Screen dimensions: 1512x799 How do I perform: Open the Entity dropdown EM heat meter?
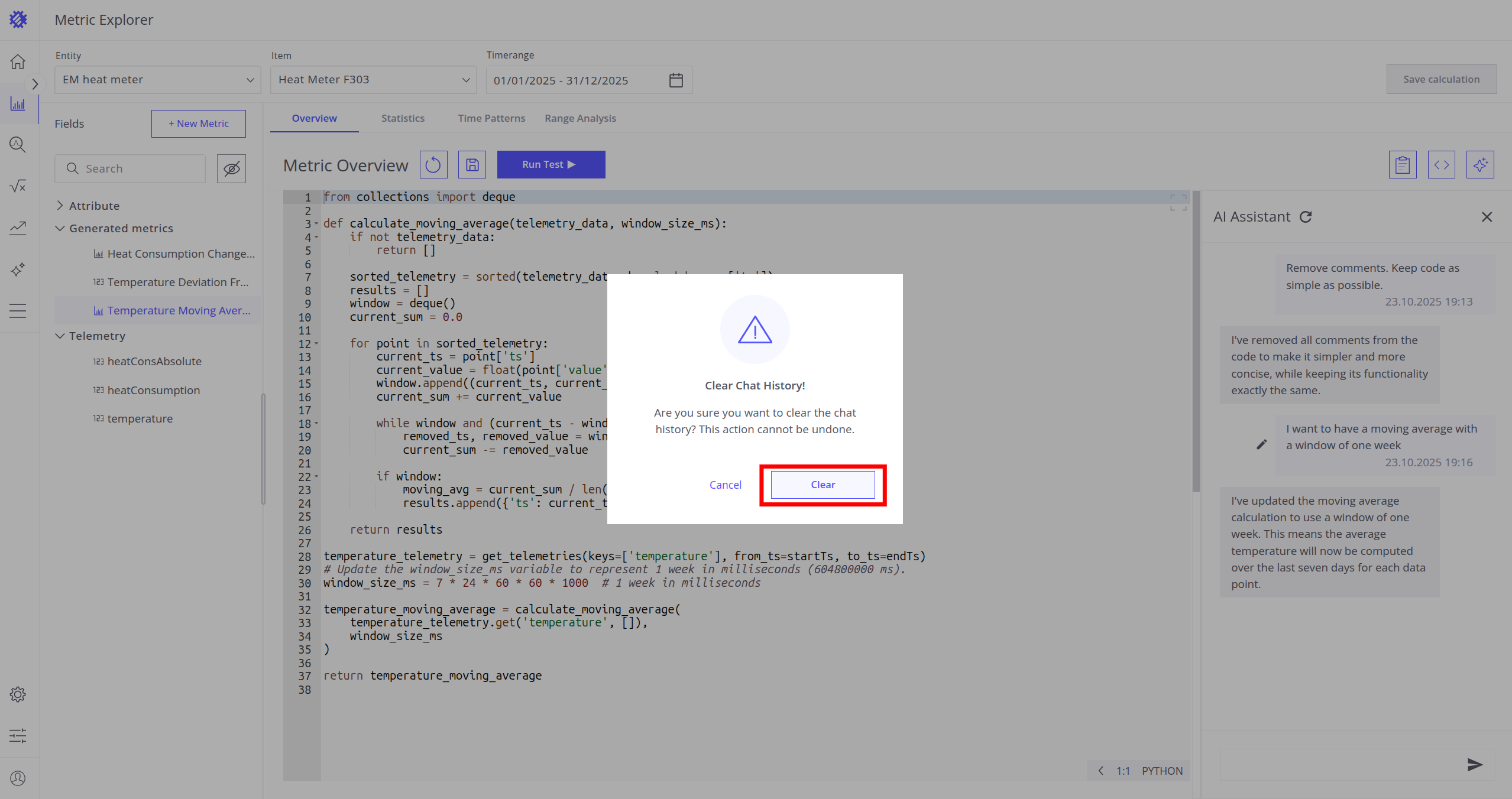click(157, 80)
